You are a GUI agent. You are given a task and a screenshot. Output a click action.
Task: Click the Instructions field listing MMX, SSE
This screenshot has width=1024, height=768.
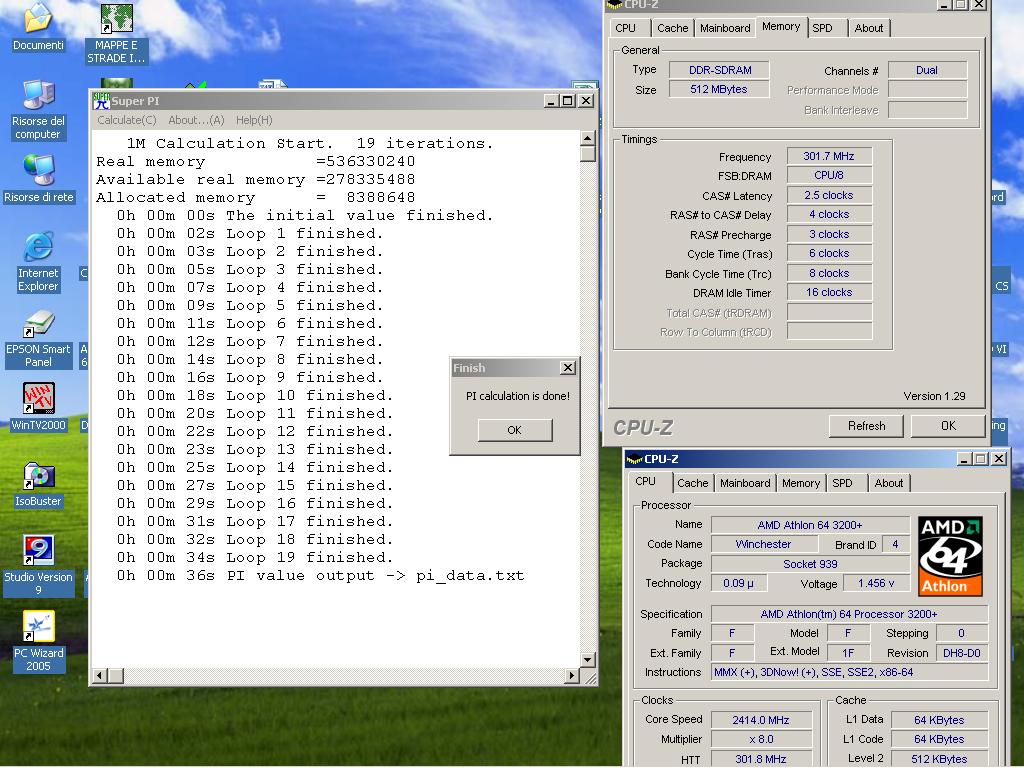(850, 673)
